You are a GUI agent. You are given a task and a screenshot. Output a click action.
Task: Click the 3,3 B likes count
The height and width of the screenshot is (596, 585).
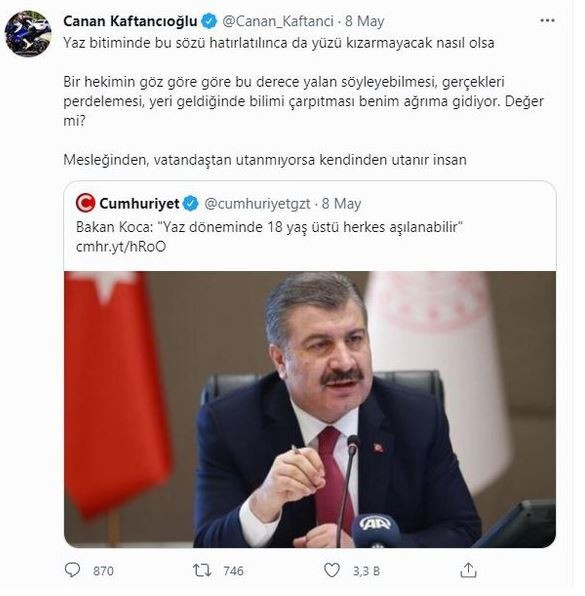click(366, 571)
